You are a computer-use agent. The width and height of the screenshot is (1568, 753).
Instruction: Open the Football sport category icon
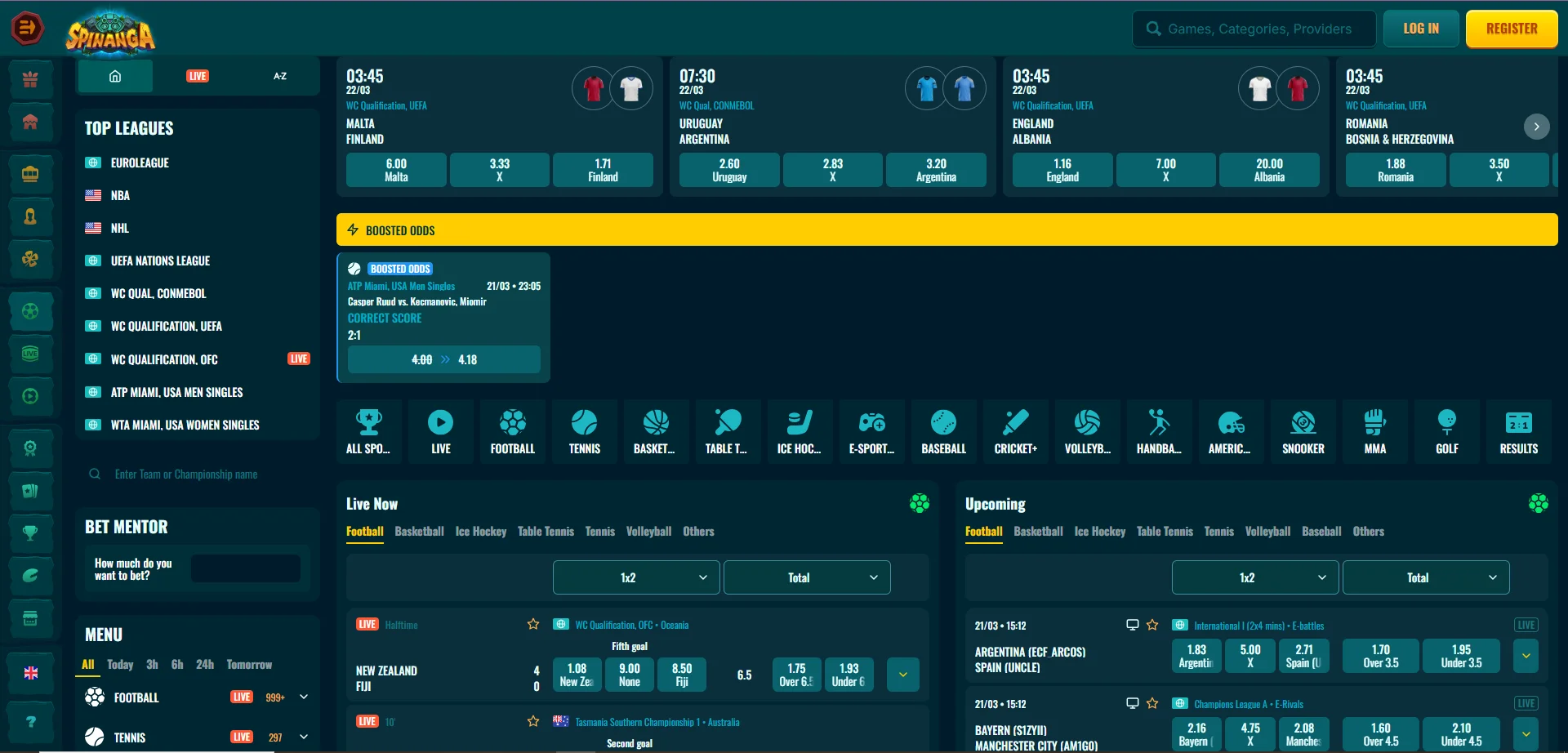click(x=512, y=432)
